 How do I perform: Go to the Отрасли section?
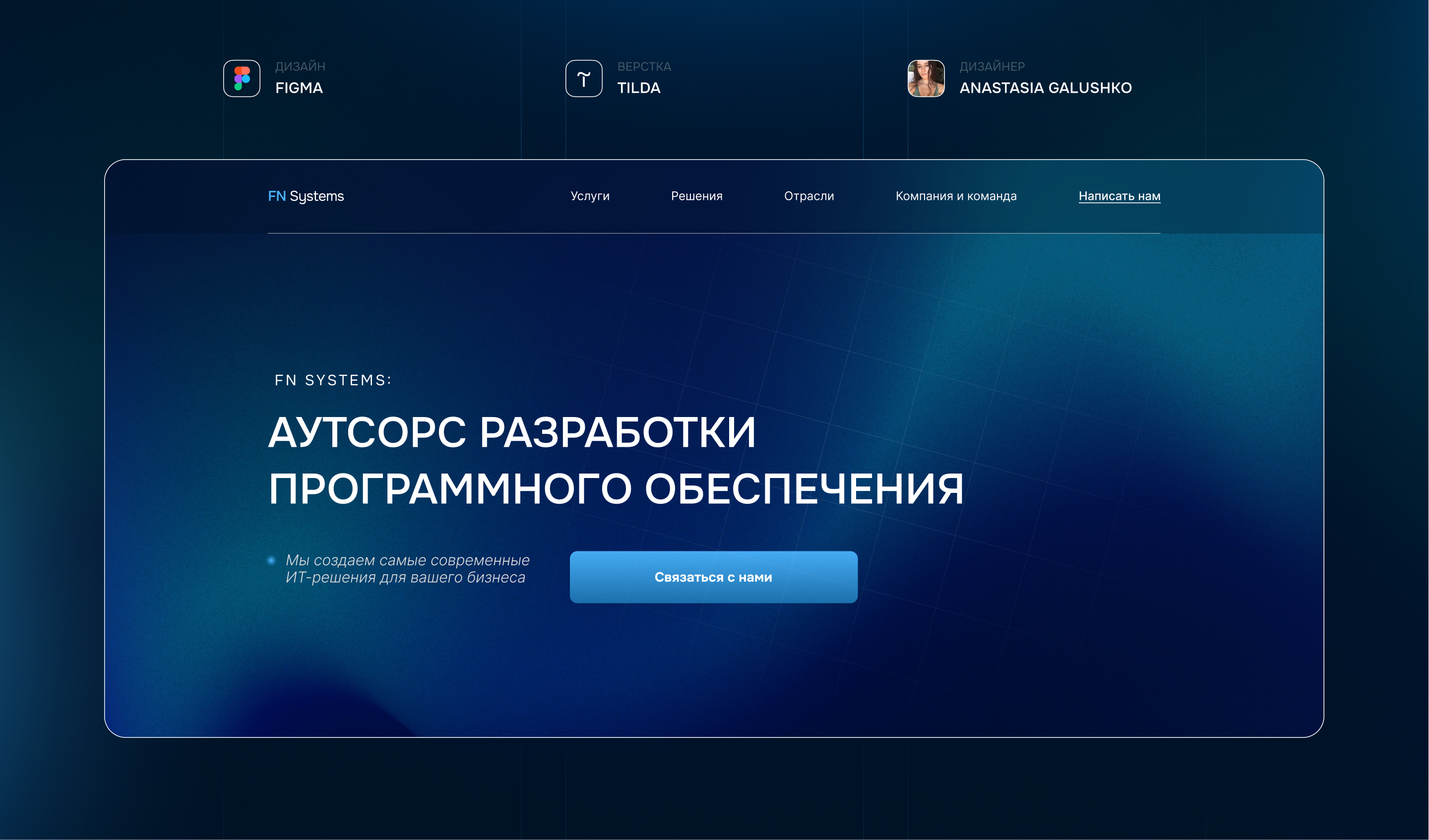tap(808, 196)
